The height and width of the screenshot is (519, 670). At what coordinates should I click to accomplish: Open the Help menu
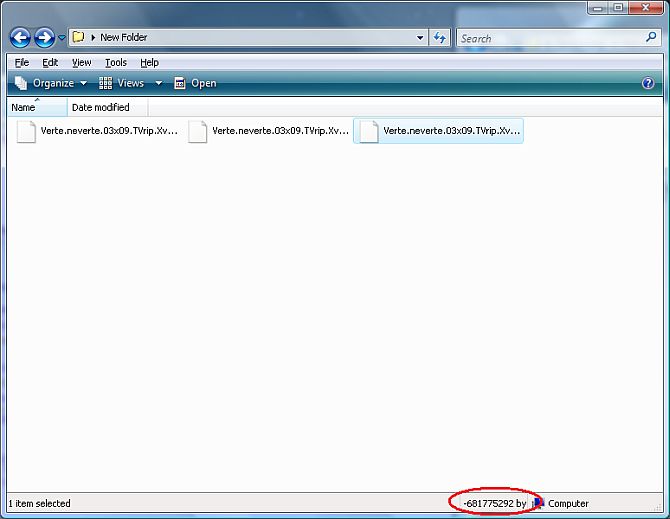pyautogui.click(x=149, y=63)
